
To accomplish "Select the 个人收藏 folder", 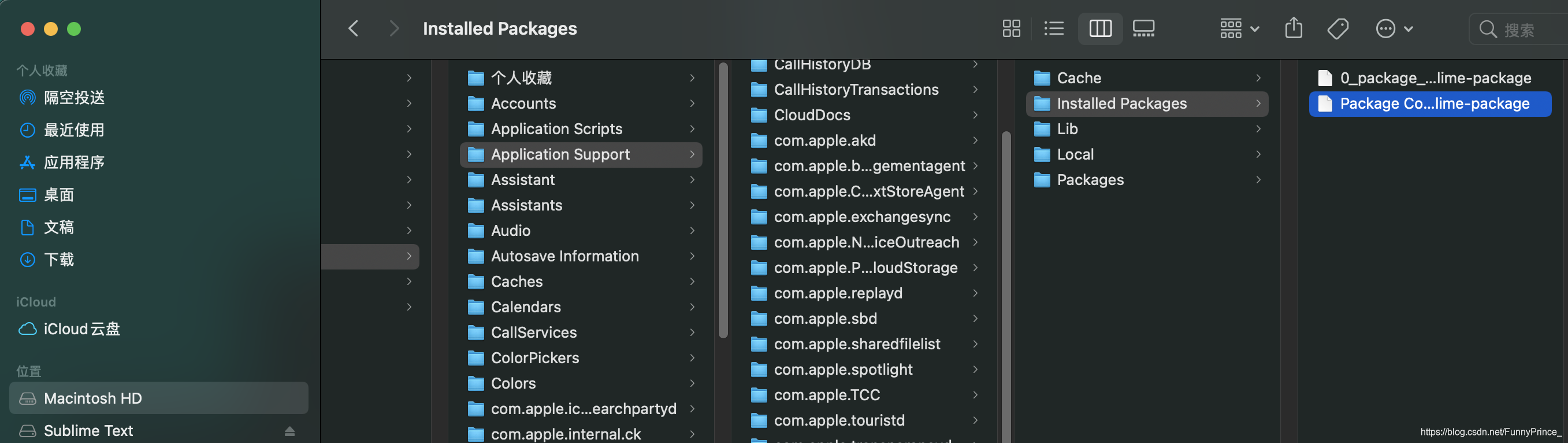I will (x=581, y=78).
